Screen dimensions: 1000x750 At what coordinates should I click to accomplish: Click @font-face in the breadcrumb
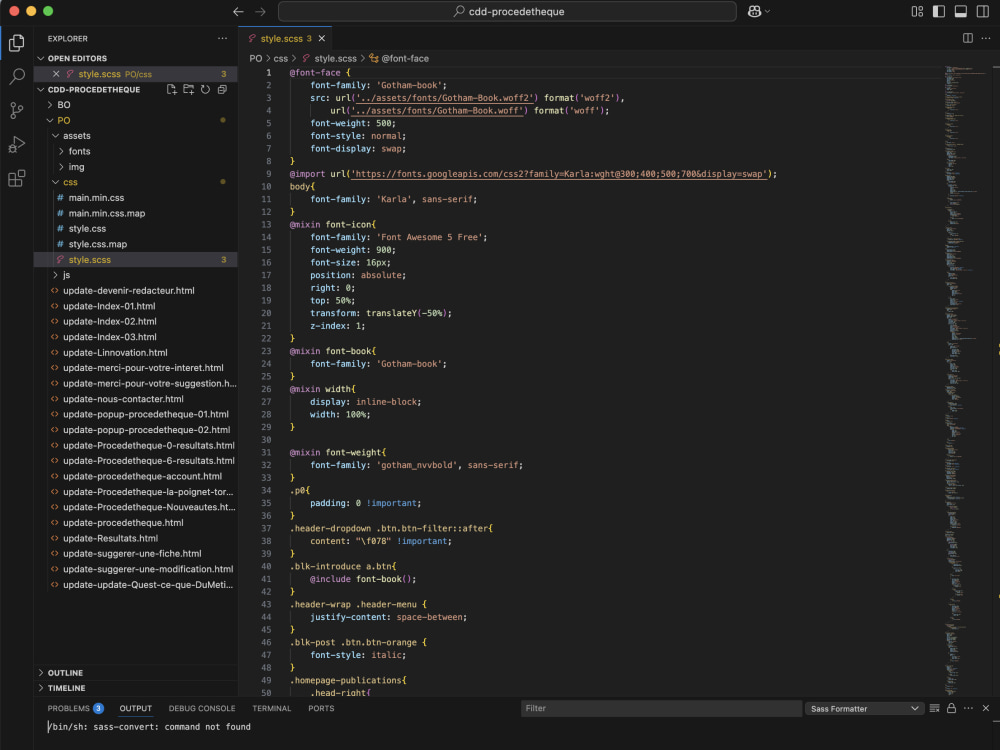[x=405, y=58]
